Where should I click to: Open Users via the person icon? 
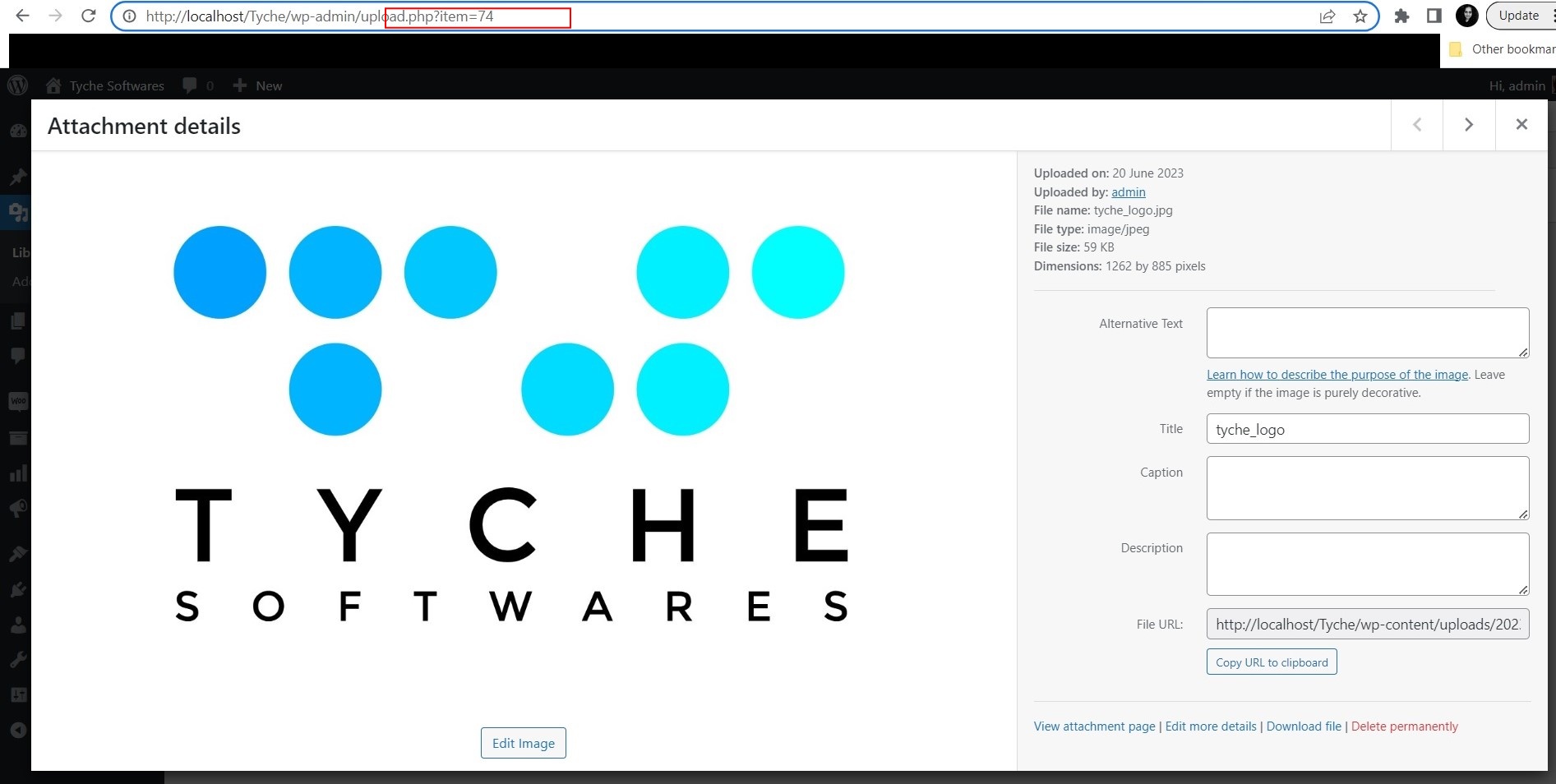(17, 625)
